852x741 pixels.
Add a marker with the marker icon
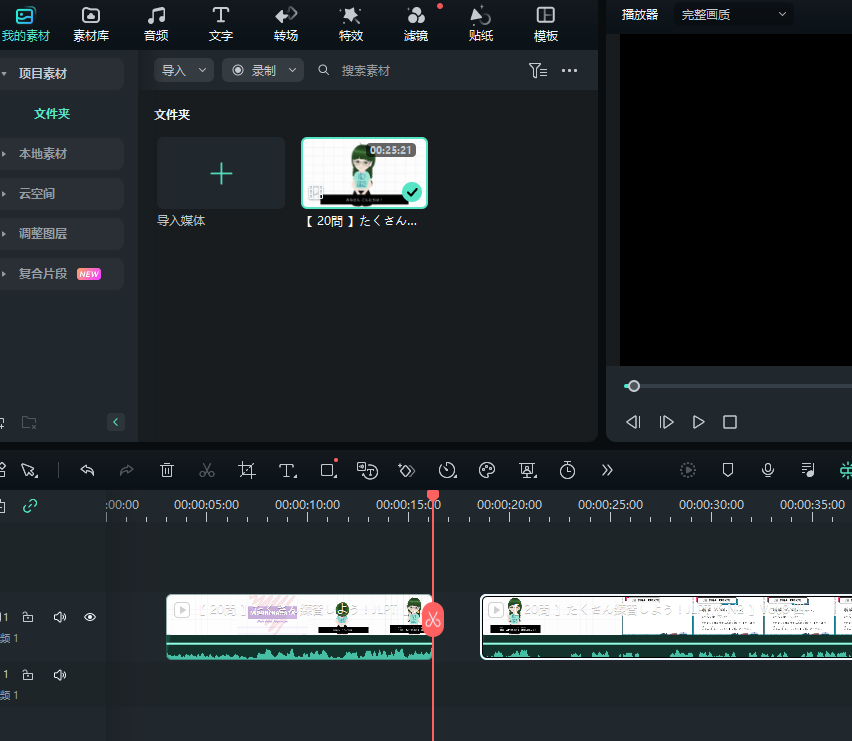point(728,470)
